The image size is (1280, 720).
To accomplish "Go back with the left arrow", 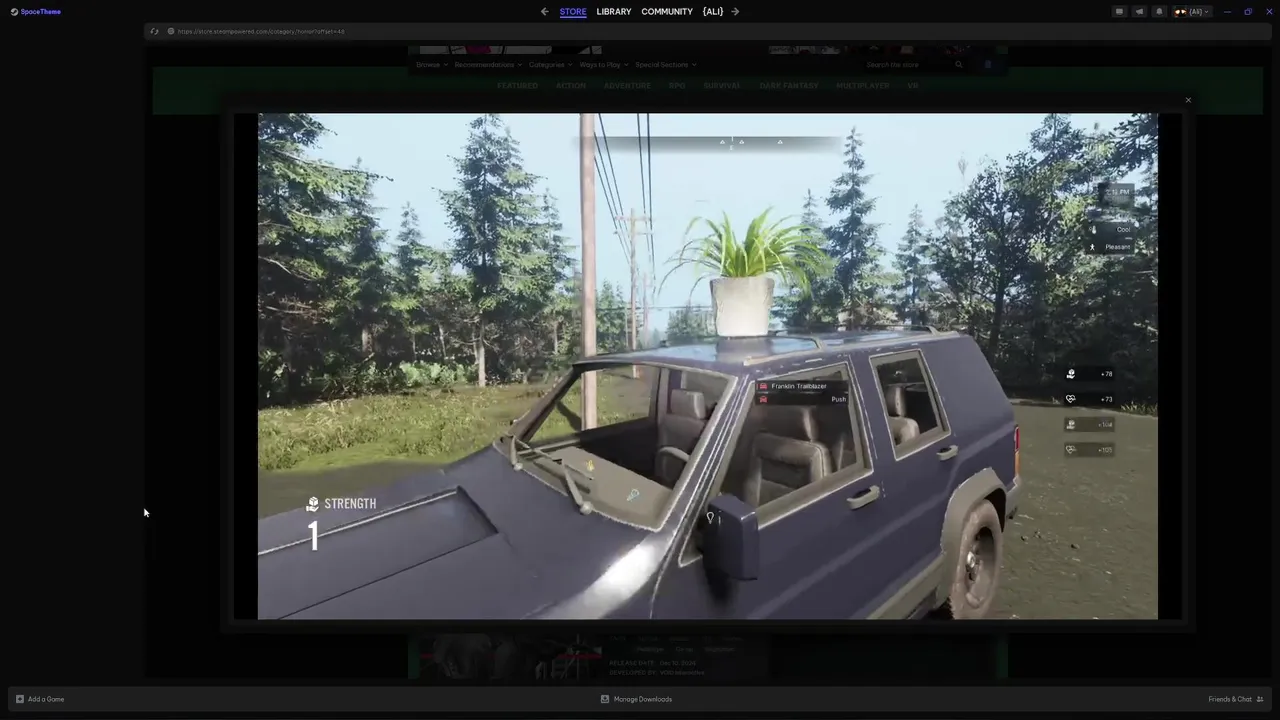I will tap(544, 12).
